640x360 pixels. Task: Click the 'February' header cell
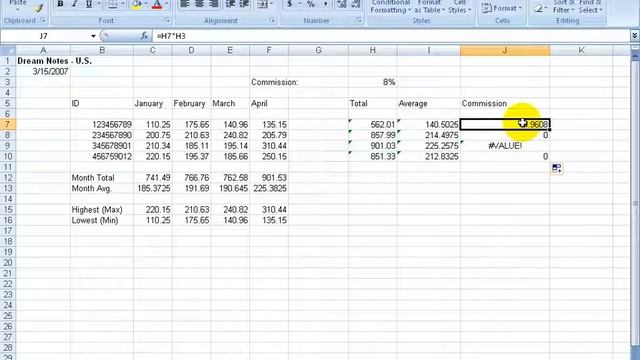tap(191, 103)
